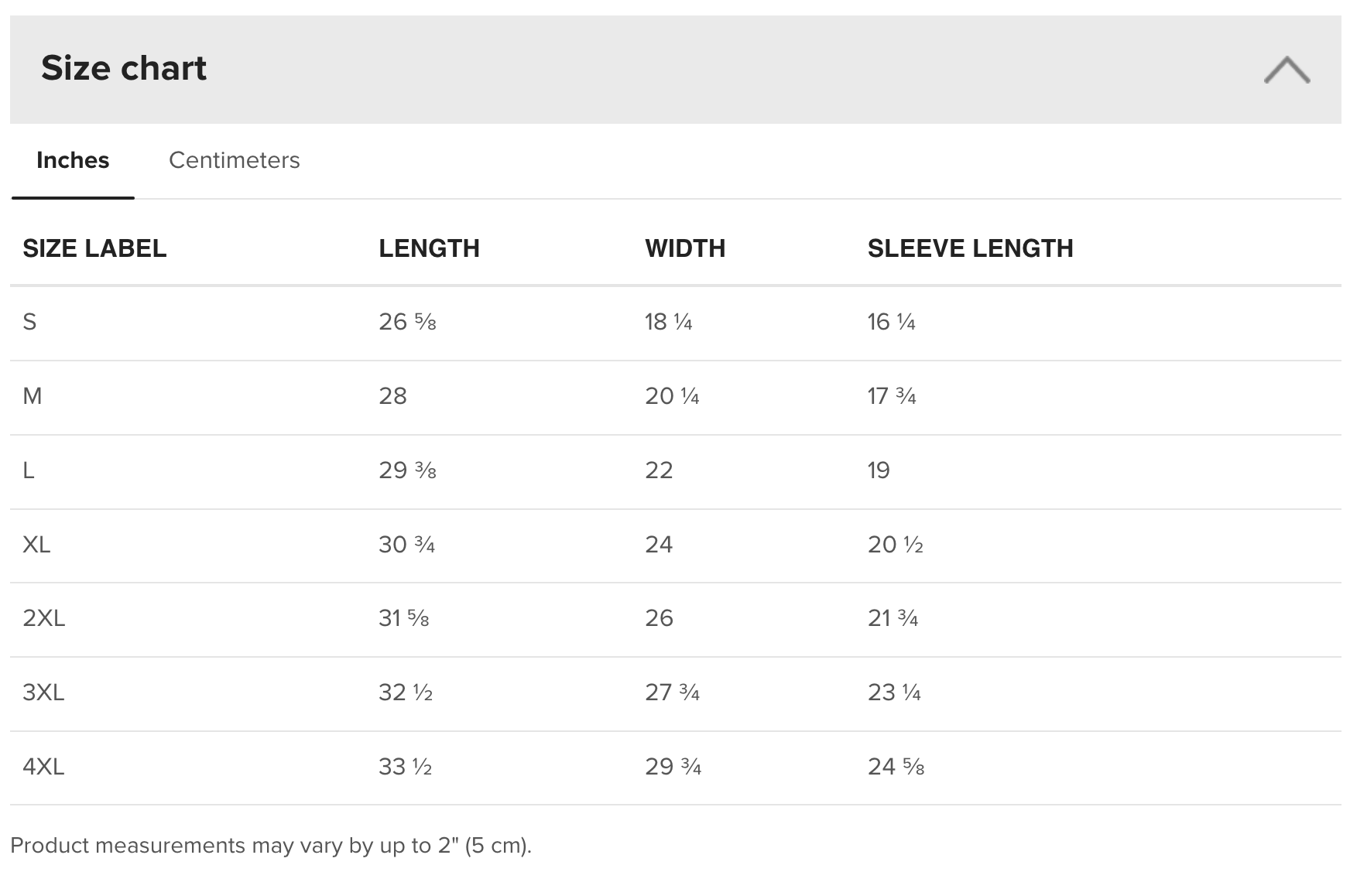Click the WIDTH column header
1350x896 pixels.
click(x=685, y=248)
